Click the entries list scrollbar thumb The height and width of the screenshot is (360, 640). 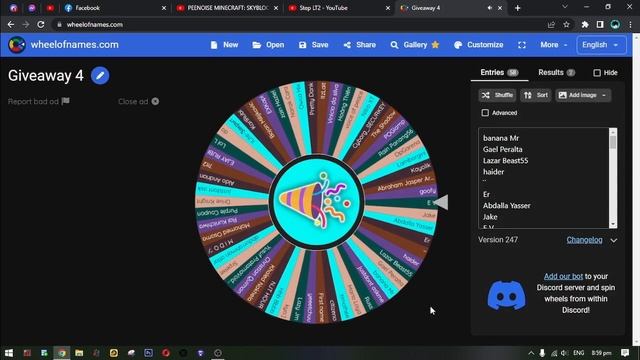(x=613, y=142)
